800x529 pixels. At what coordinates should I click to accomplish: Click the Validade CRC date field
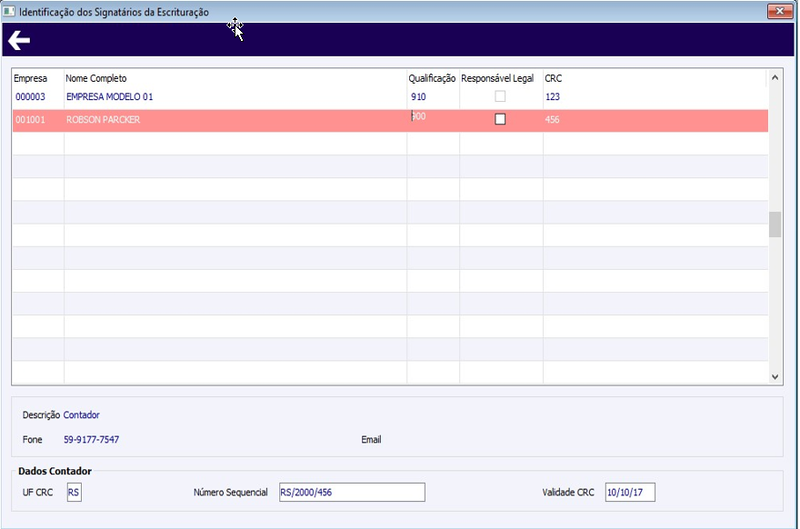[x=630, y=492]
